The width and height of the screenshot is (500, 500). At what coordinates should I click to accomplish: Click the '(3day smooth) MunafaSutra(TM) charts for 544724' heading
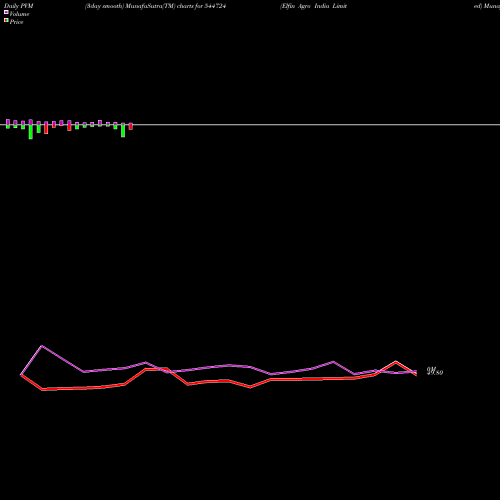pyautogui.click(x=155, y=6)
